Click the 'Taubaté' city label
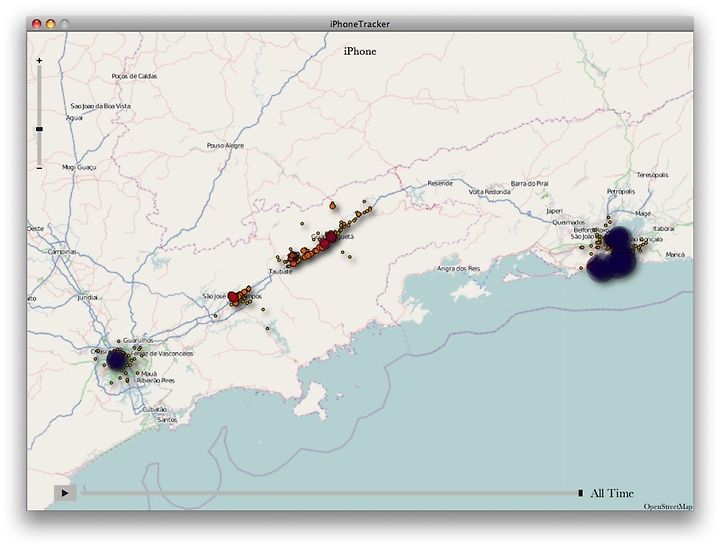 [281, 271]
